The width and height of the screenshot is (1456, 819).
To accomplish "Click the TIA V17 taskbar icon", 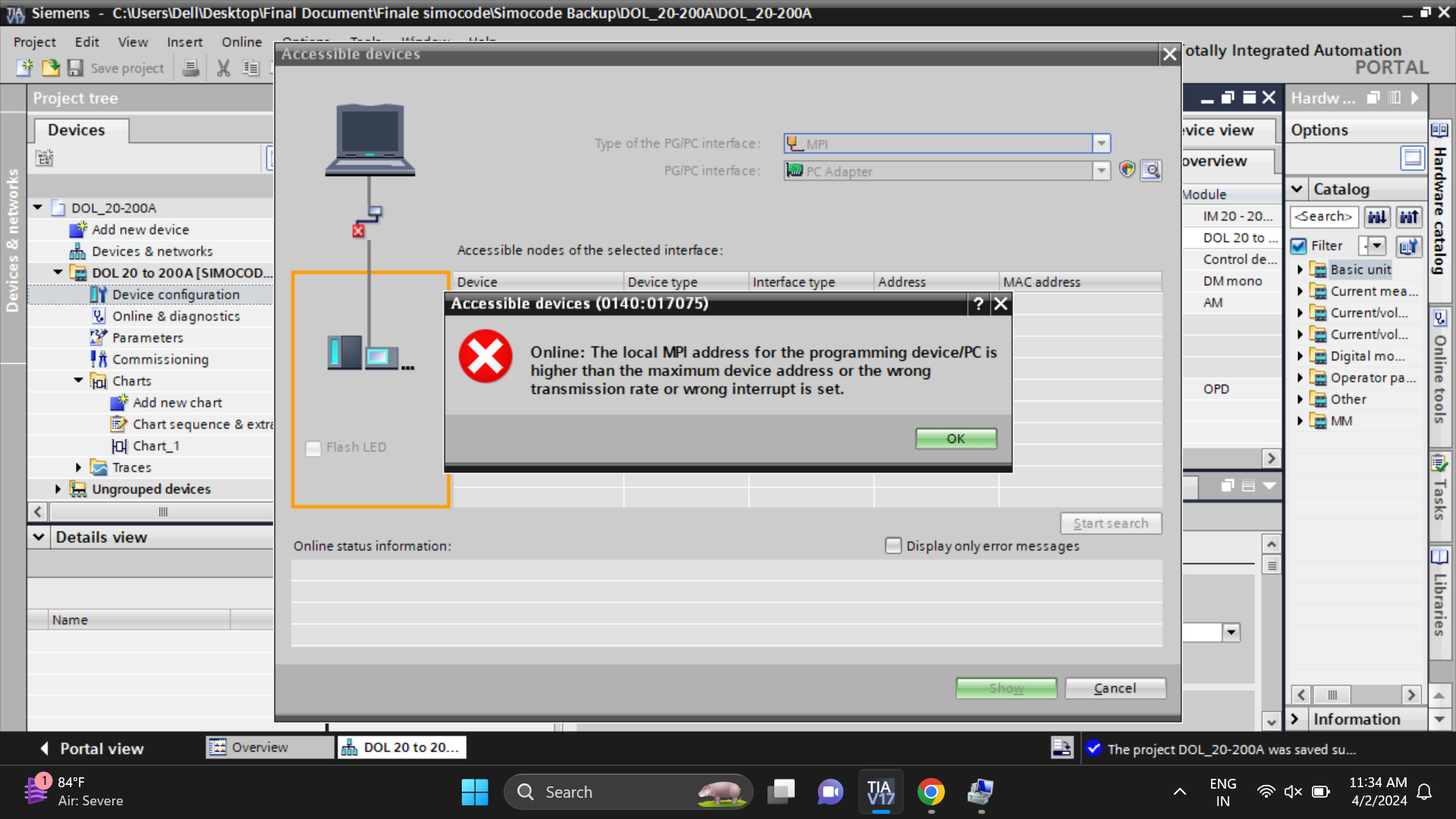I will click(880, 792).
